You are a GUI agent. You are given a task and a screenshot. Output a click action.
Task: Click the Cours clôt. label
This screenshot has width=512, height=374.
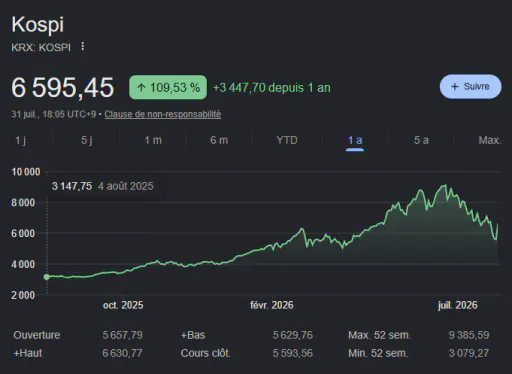(x=205, y=353)
